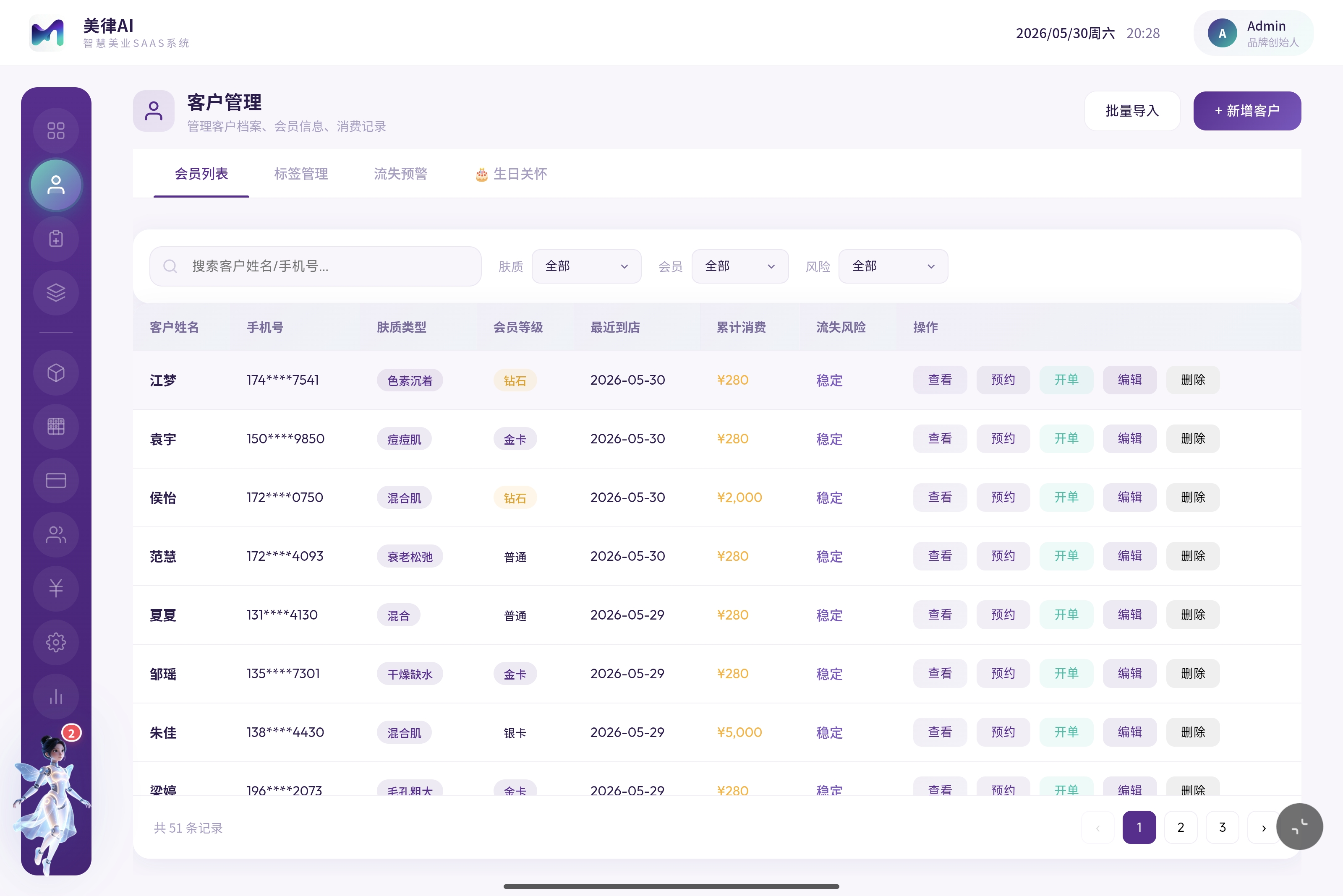Focus the customer name/phone search field
This screenshot has height=896, width=1343.
click(316, 266)
